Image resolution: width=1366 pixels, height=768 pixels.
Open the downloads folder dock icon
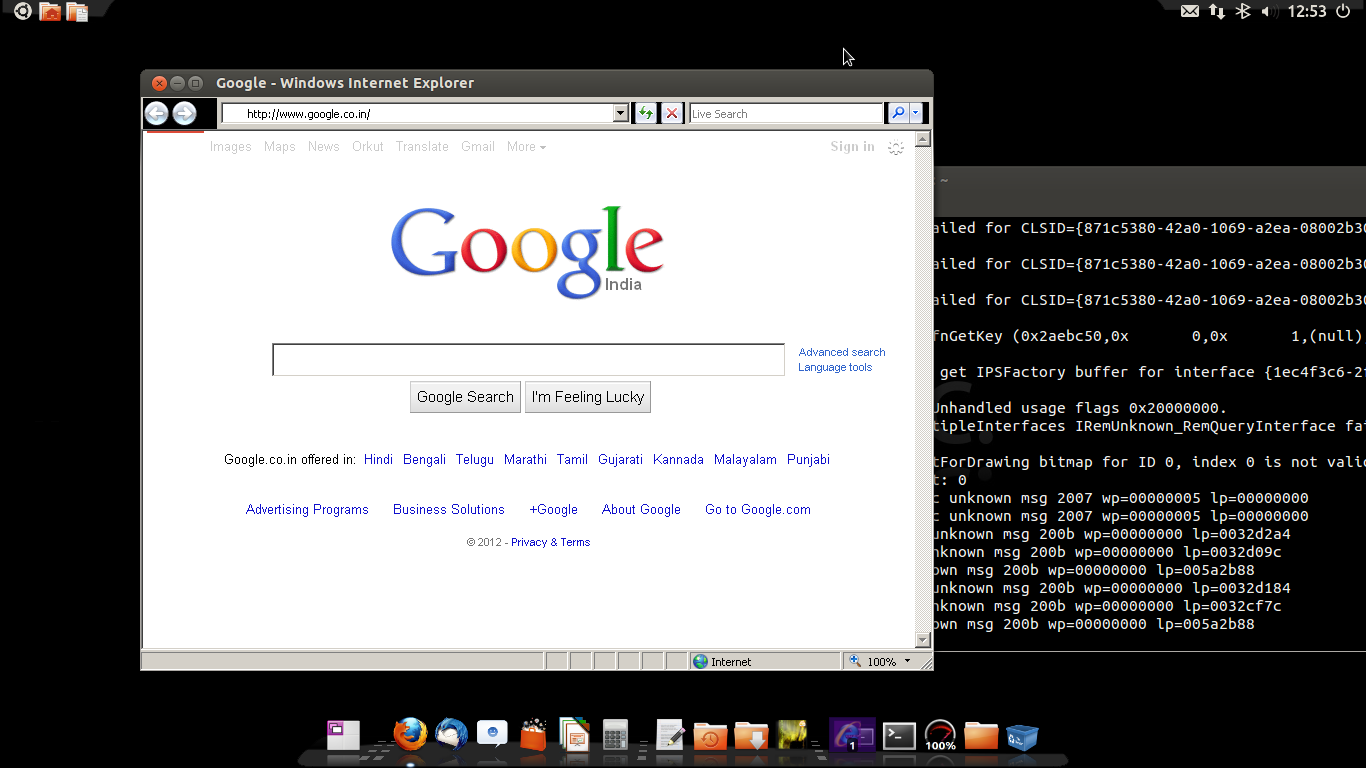[x=751, y=736]
